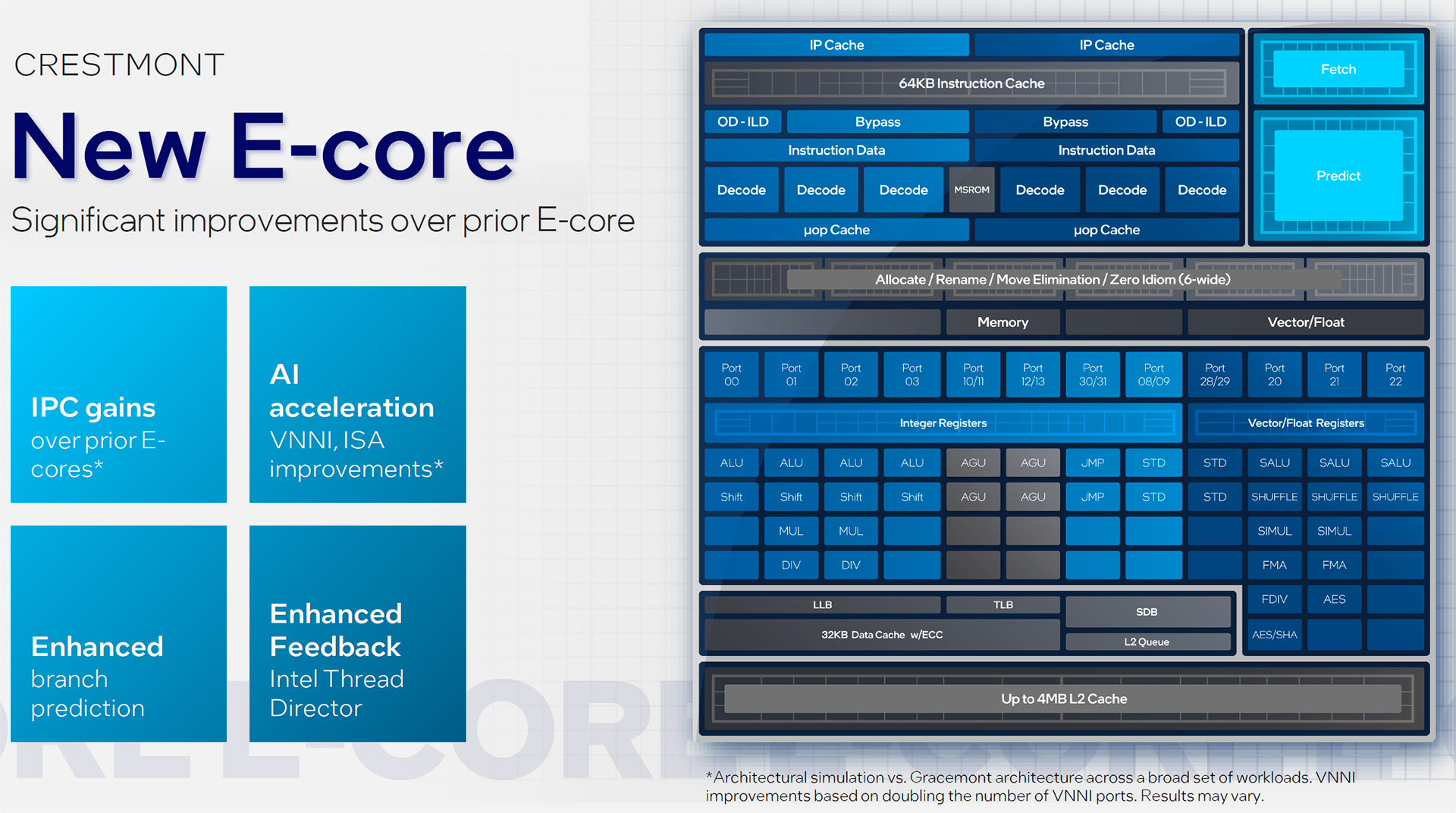Screen dimensions: 1456x813
Task: Click the SDB block
Action: [1147, 612]
